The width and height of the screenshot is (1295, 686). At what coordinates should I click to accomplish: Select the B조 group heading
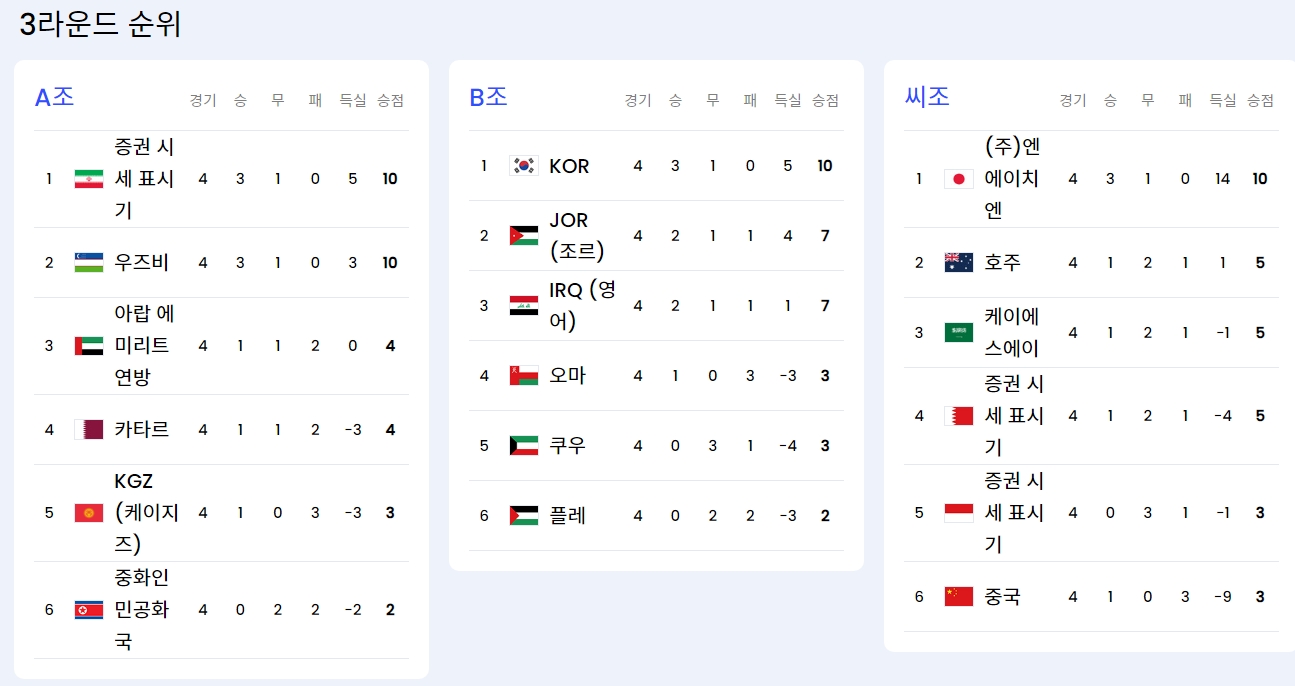pyautogui.click(x=489, y=98)
